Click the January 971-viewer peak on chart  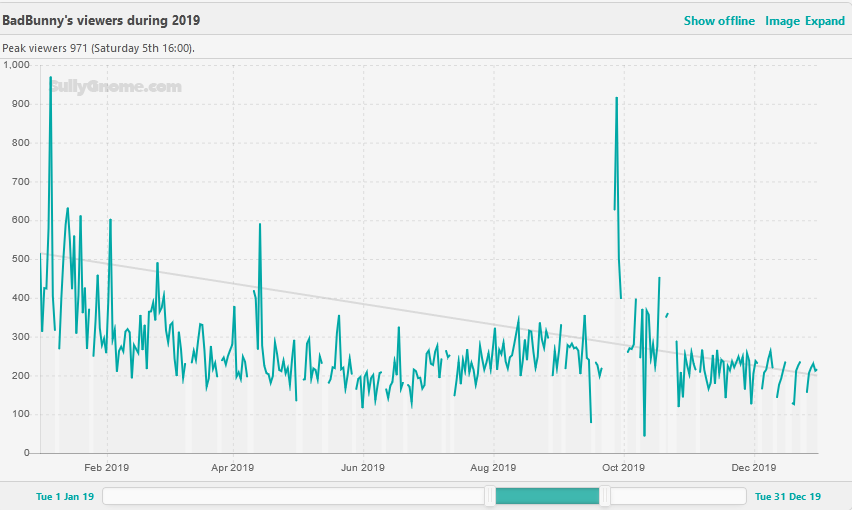click(51, 78)
